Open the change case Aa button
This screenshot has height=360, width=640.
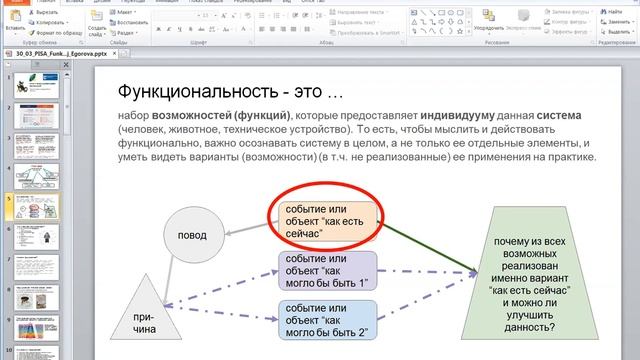pyautogui.click(x=227, y=29)
